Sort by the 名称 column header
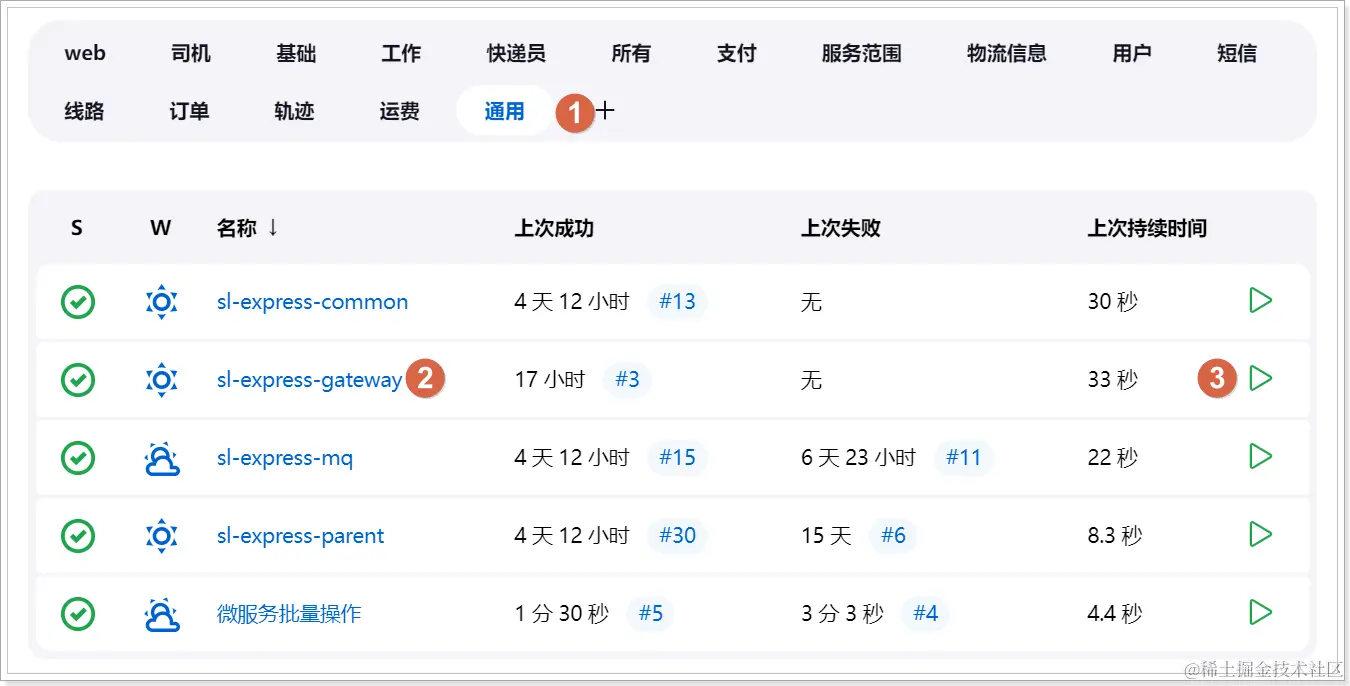Screen dimensions: 1350x686 point(247,228)
